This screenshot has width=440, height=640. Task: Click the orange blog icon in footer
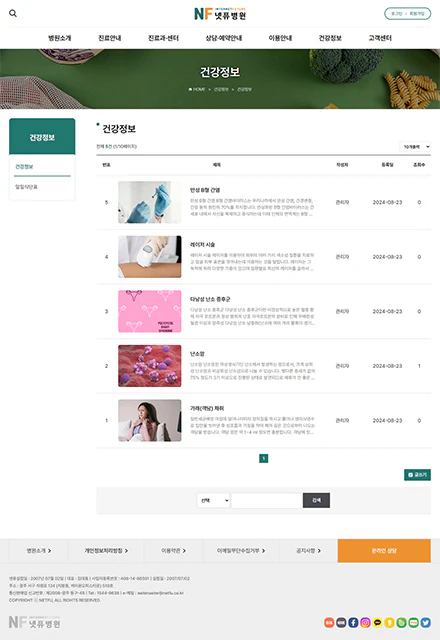pos(329,622)
